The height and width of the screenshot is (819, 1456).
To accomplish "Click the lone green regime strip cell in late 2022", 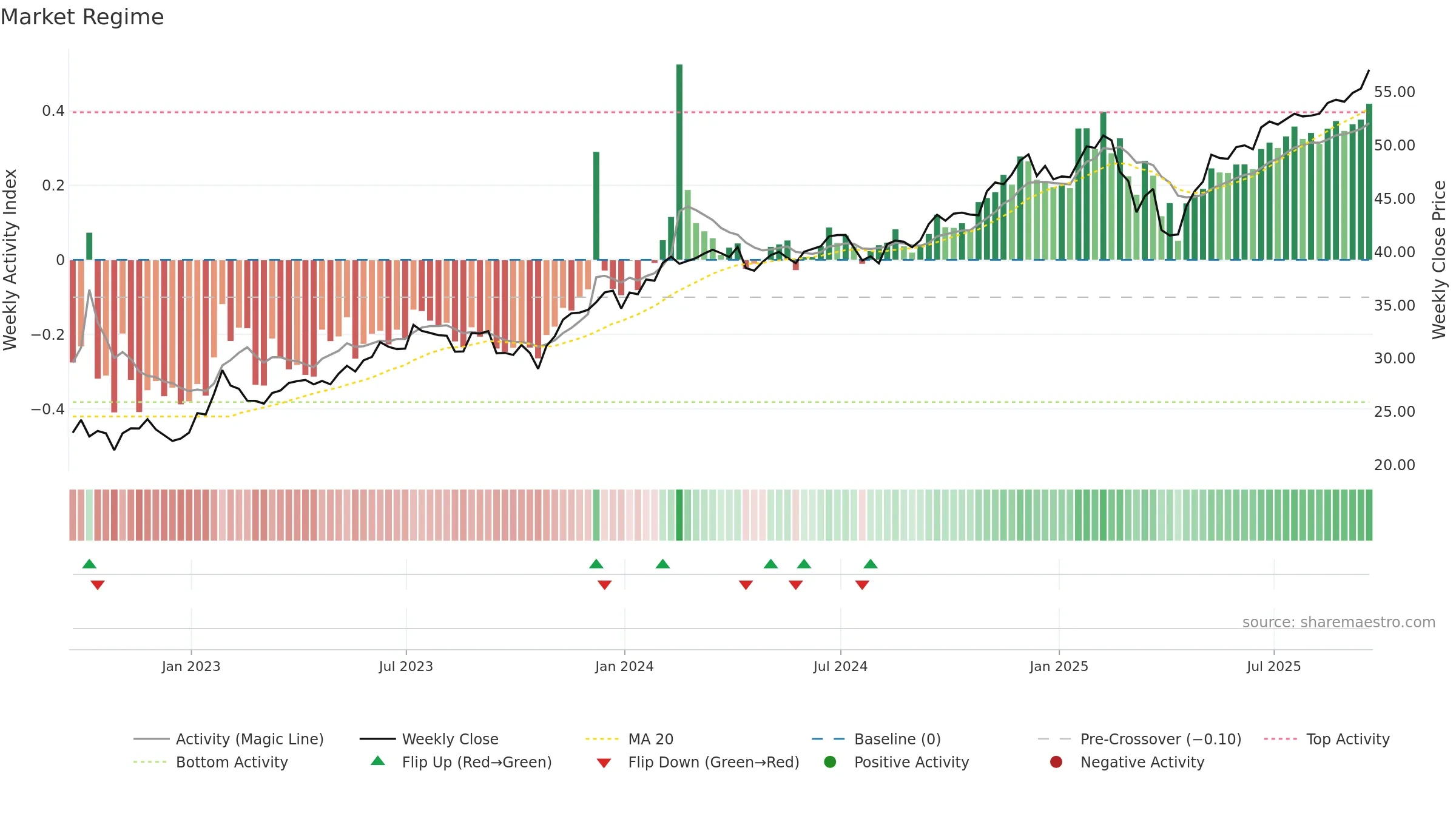I will click(x=89, y=514).
